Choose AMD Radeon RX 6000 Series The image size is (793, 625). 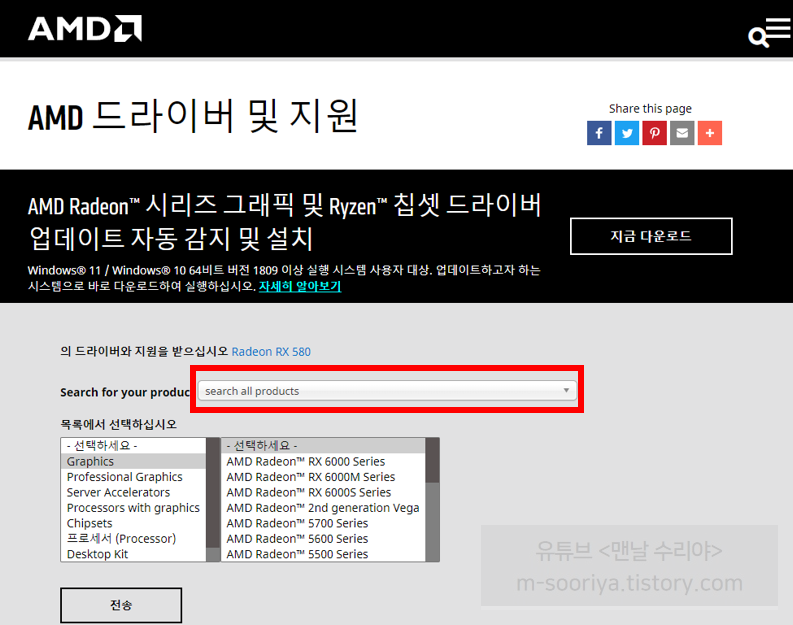[x=324, y=461]
